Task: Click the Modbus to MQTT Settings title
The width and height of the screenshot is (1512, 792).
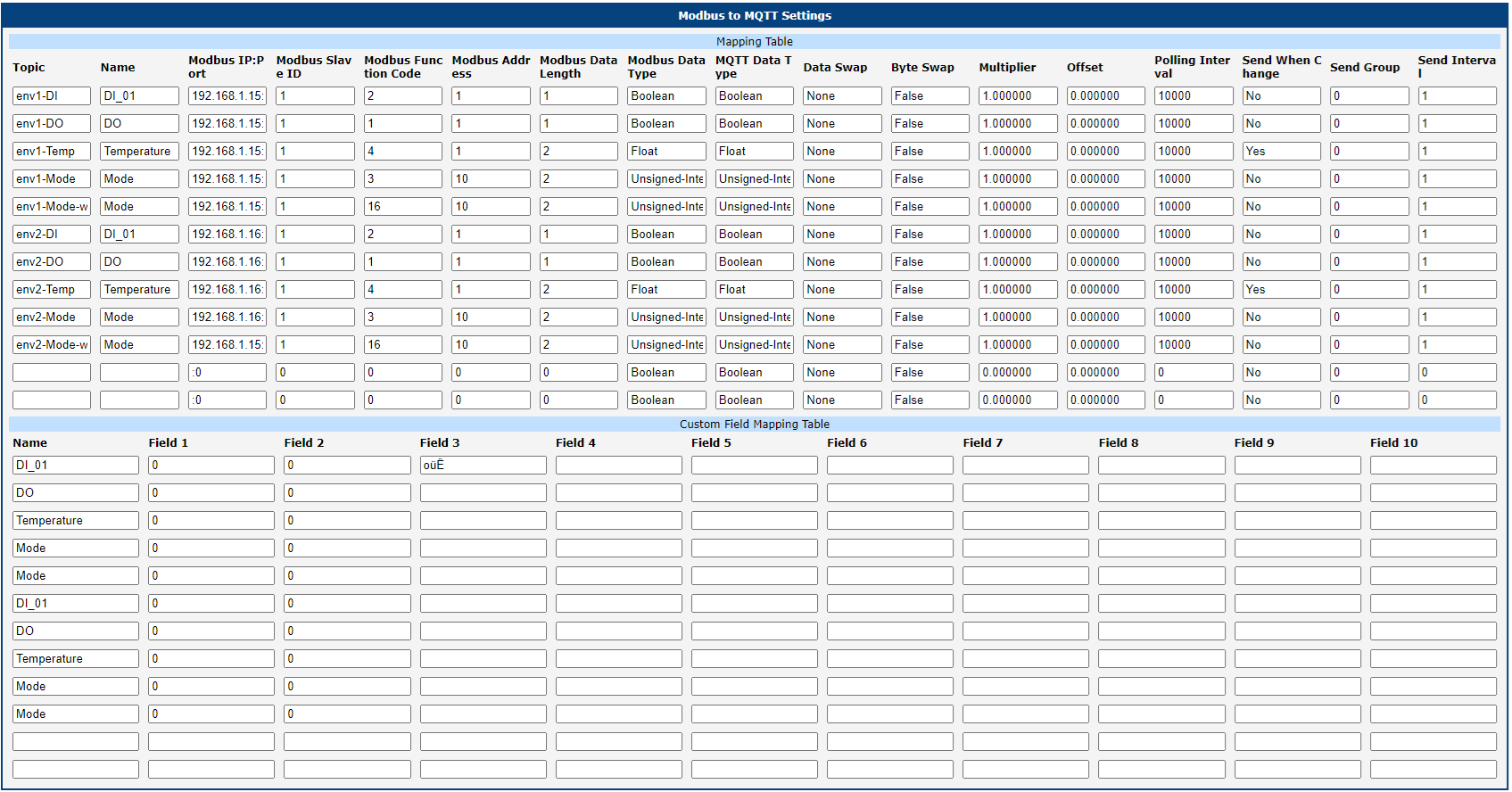Action: coord(755,15)
